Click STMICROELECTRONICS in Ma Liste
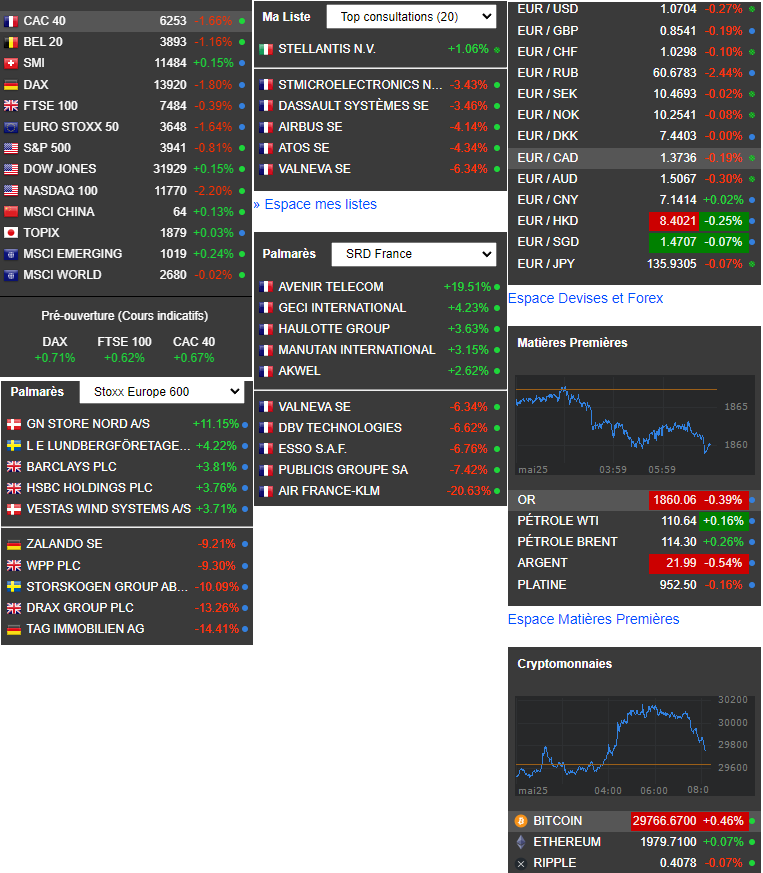763x873 pixels. (x=360, y=85)
